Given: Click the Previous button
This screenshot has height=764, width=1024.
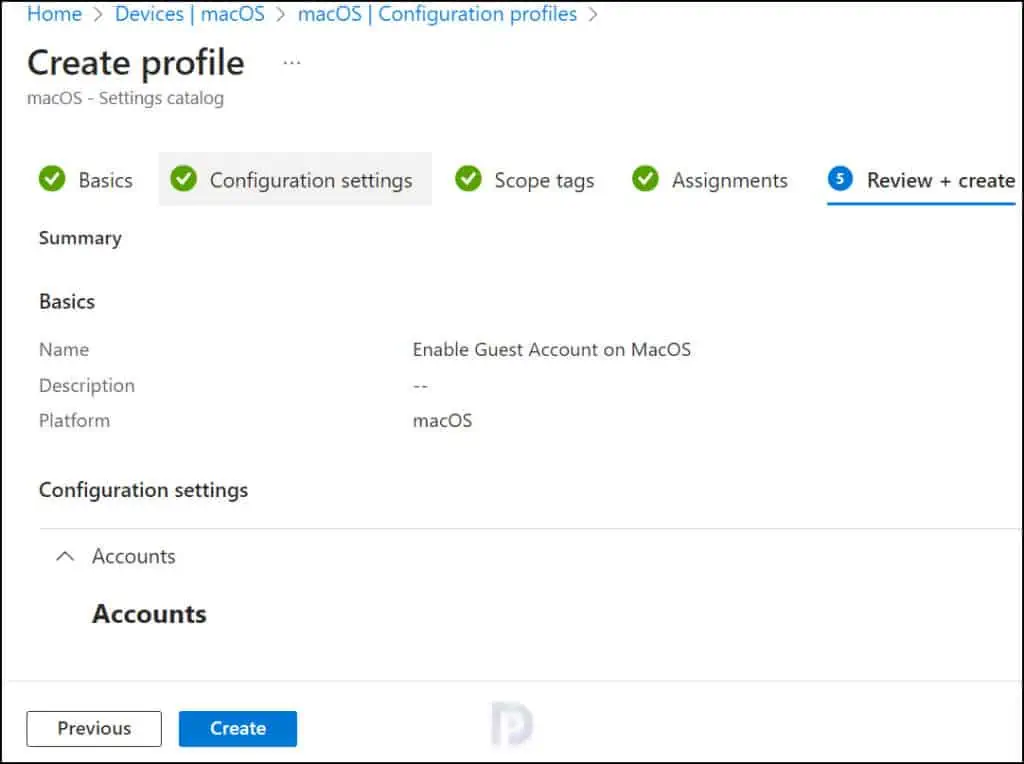Looking at the screenshot, I should tap(94, 729).
